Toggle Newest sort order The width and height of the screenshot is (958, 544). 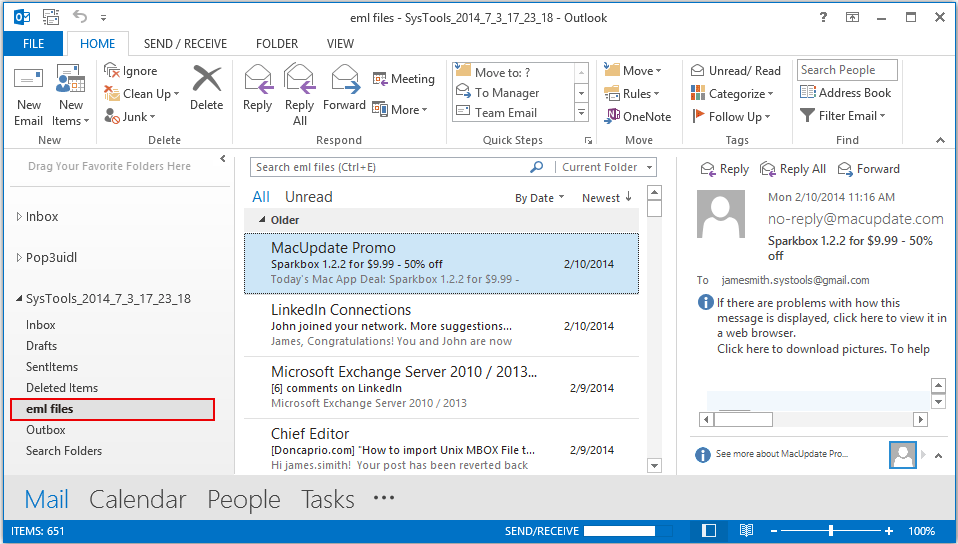606,197
